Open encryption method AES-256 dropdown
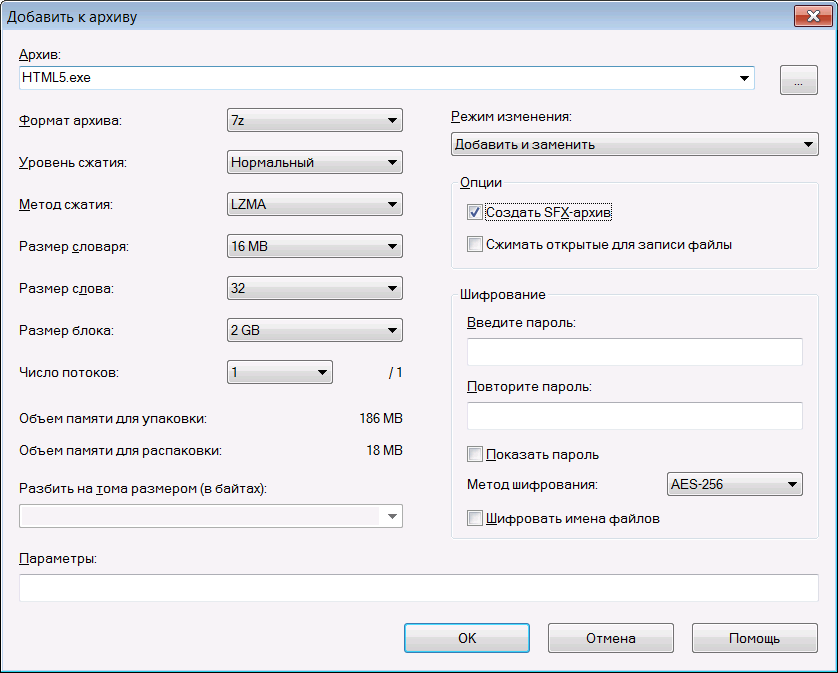838x673 pixels. click(734, 484)
